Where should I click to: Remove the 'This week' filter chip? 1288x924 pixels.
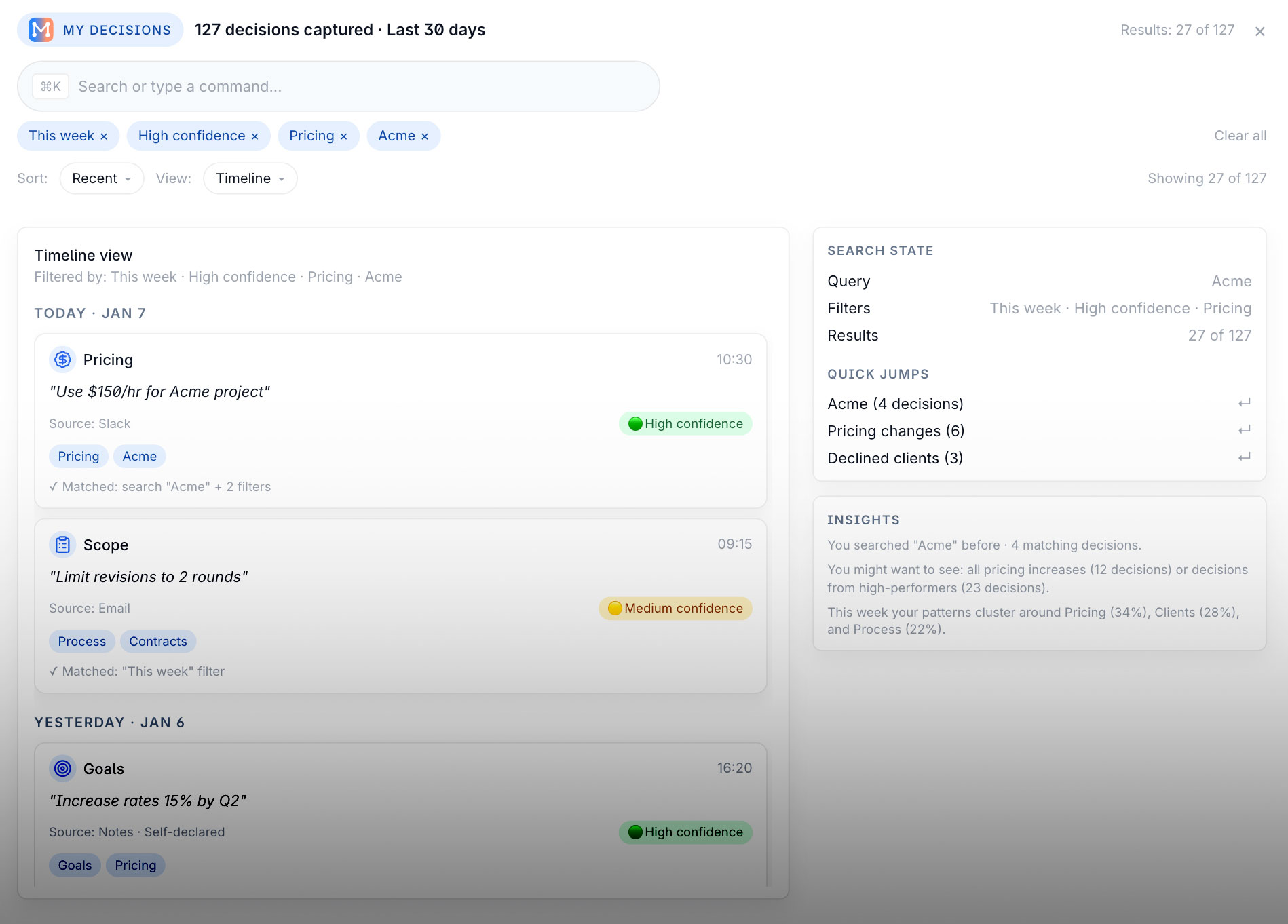[105, 136]
